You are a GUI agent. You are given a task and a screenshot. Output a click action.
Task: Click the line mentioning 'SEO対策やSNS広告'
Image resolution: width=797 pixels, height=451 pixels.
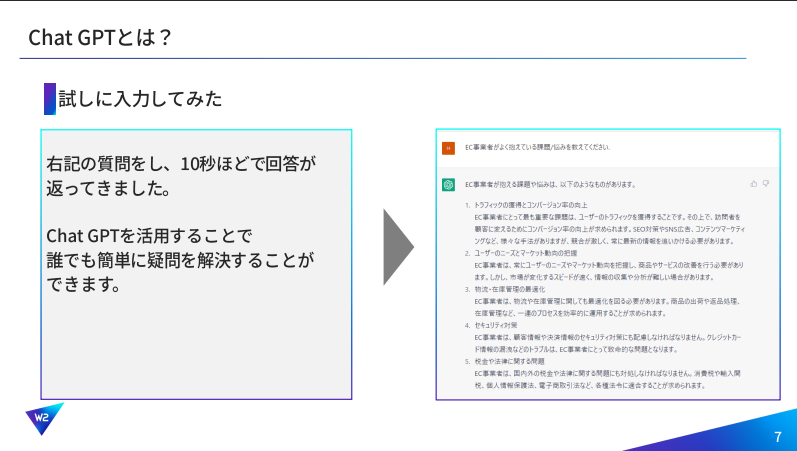coord(609,229)
